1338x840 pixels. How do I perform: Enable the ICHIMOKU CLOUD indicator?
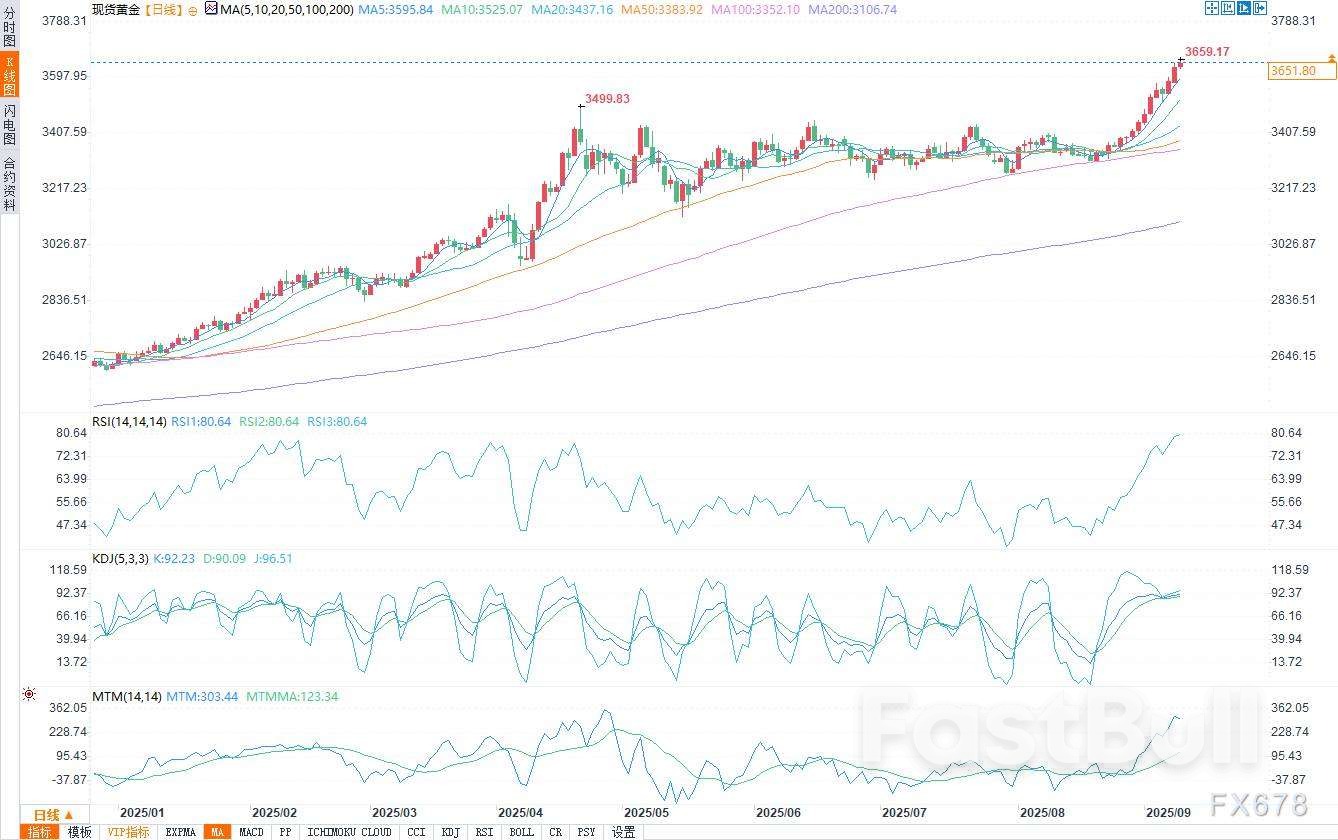click(x=349, y=832)
